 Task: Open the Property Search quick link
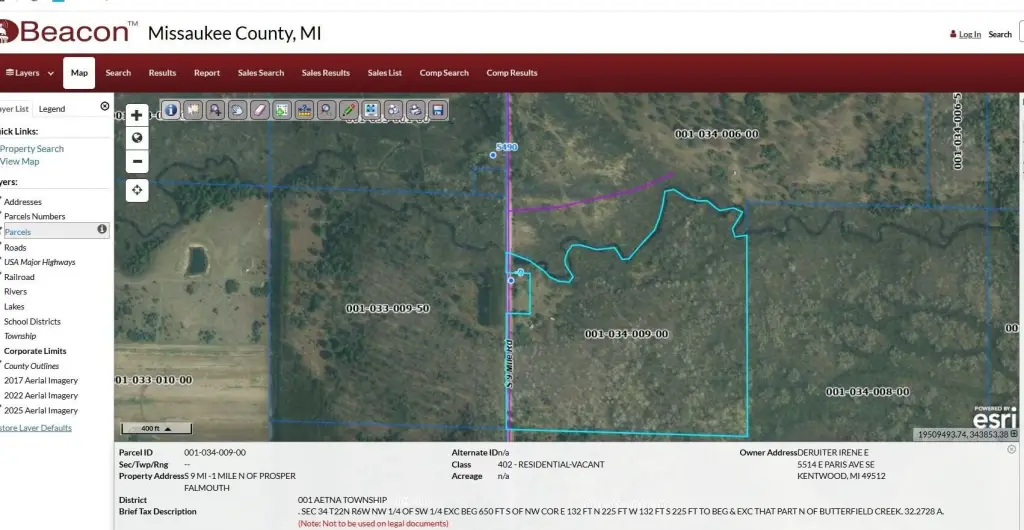click(x=32, y=149)
